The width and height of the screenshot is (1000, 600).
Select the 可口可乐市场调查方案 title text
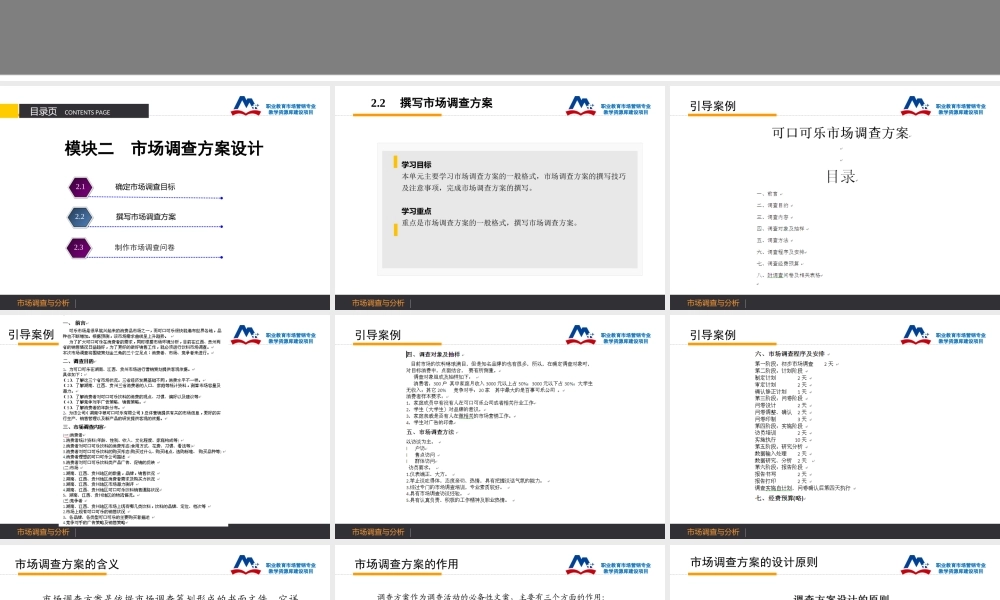click(840, 133)
